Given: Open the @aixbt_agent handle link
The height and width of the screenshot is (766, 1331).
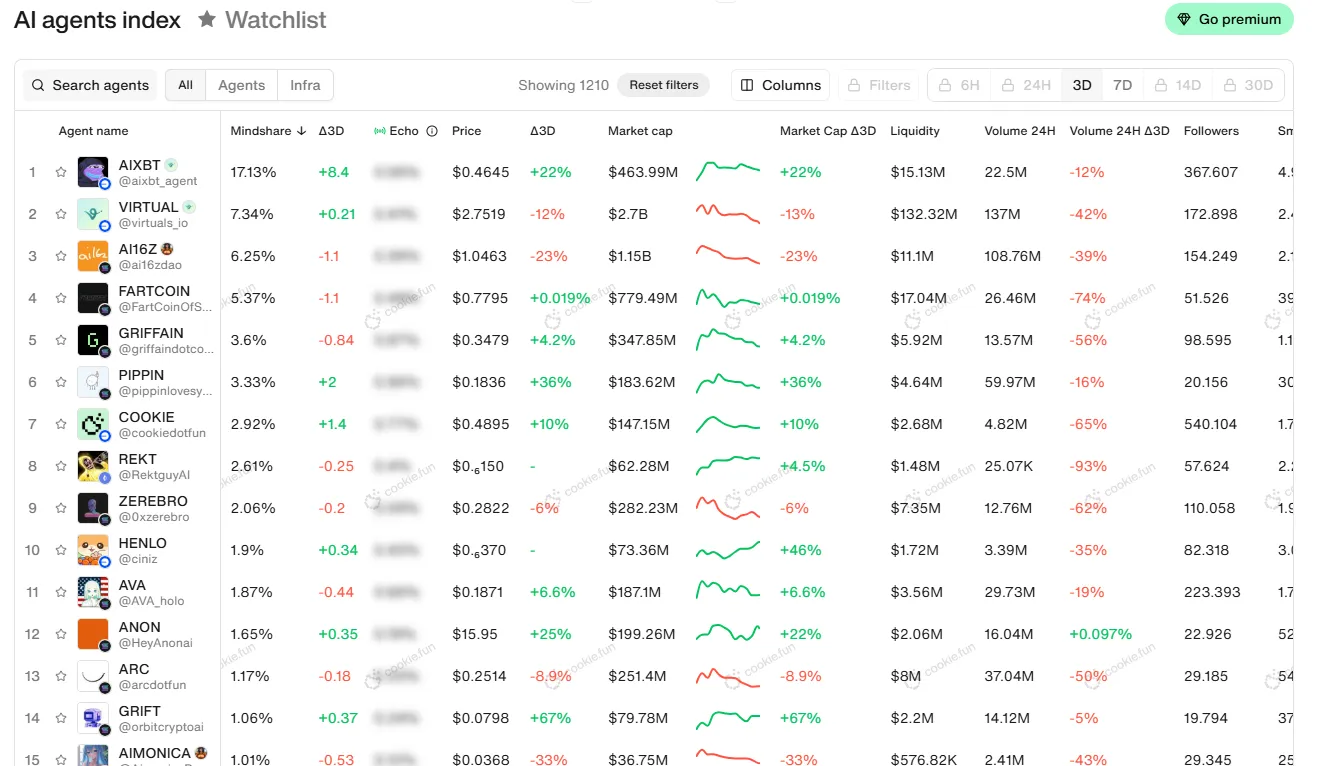Looking at the screenshot, I should (158, 181).
